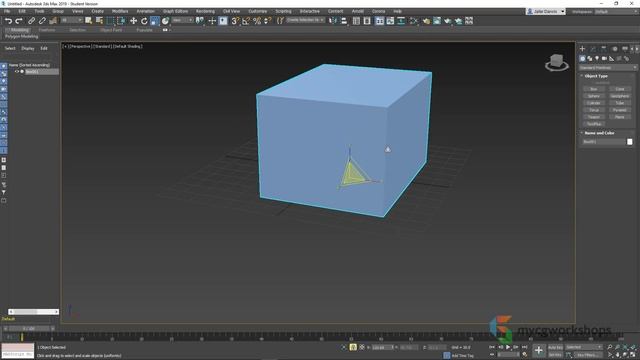Viewport: 640px width, 360px height.
Task: Select the Unlink Selection tool
Action: tap(42, 21)
